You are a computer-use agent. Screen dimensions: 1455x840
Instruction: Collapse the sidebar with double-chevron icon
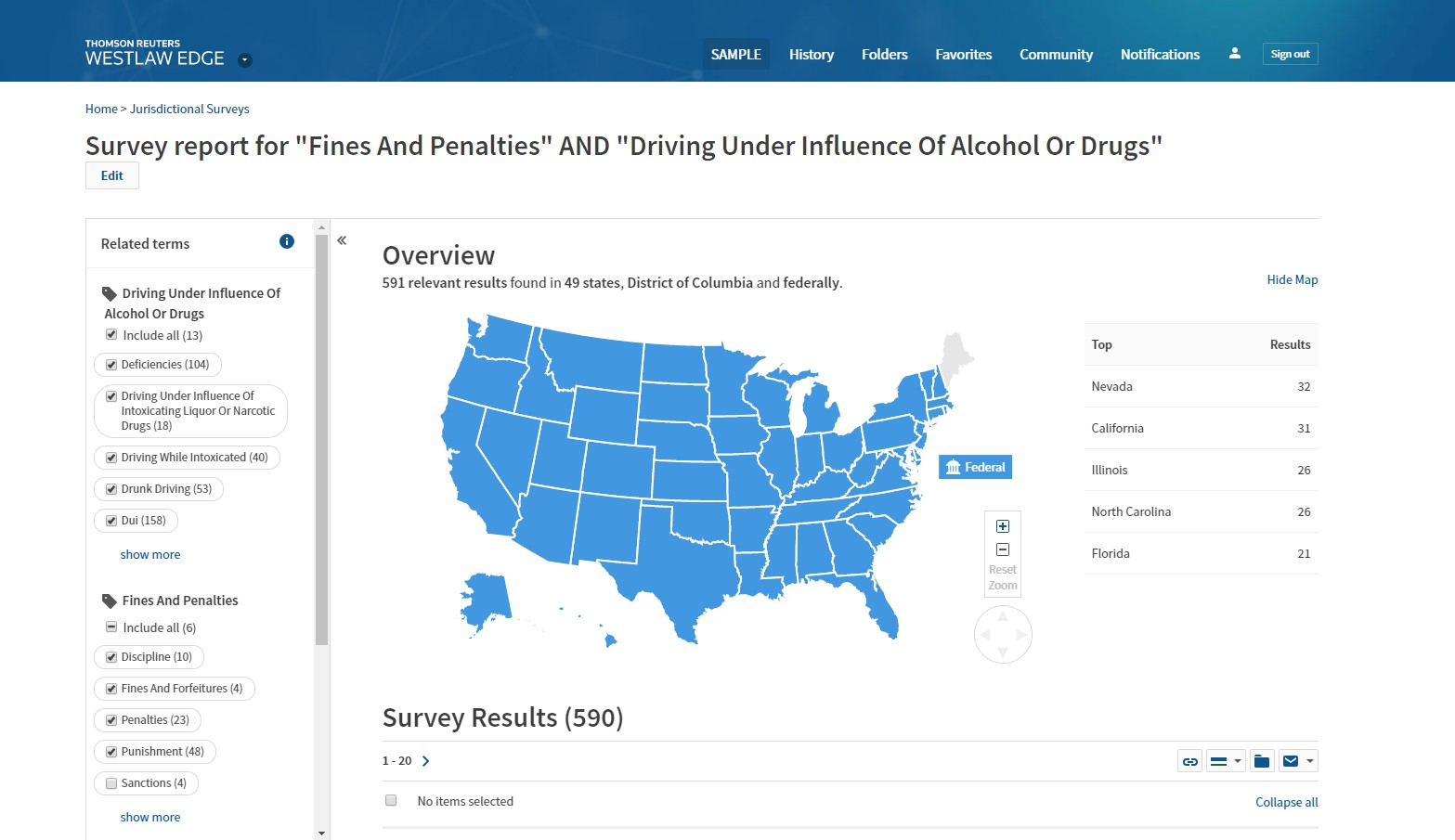tap(342, 240)
